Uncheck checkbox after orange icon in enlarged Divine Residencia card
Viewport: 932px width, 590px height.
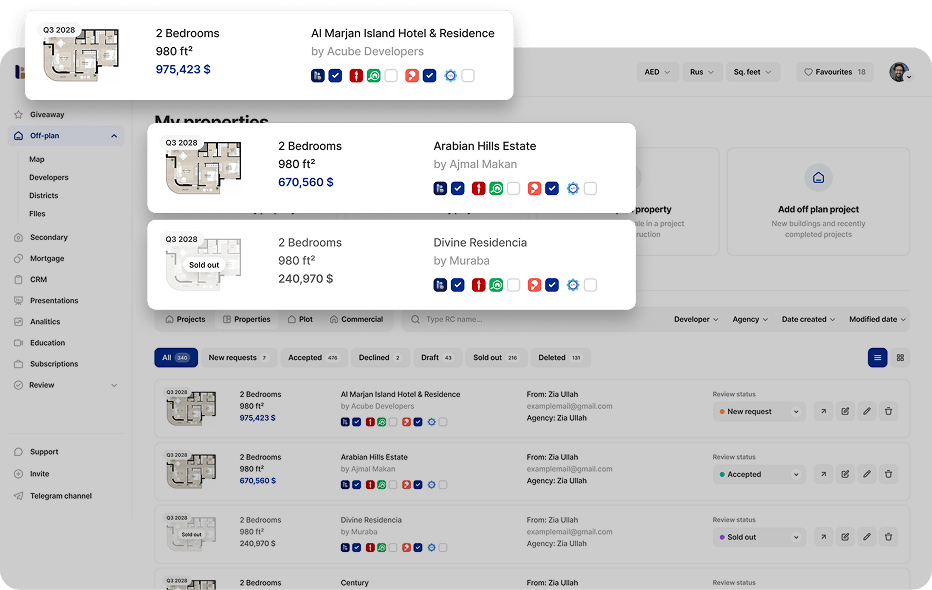(x=552, y=285)
